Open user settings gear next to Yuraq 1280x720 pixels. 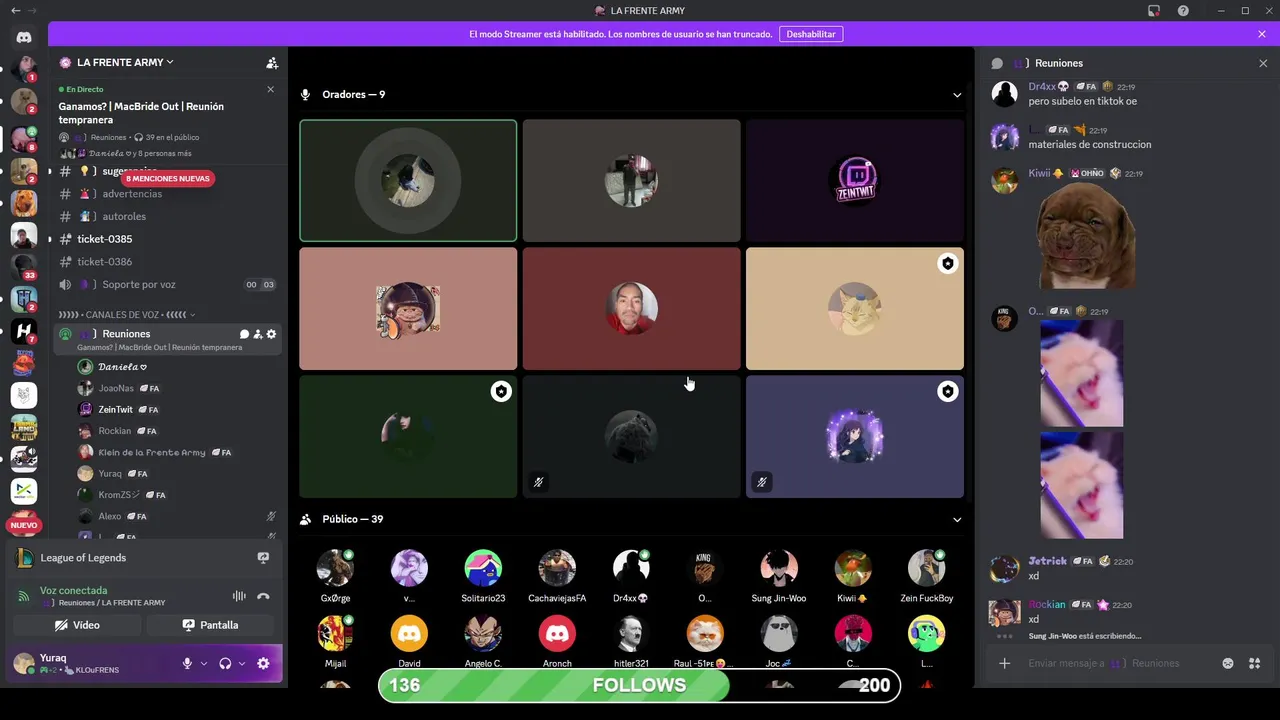263,663
